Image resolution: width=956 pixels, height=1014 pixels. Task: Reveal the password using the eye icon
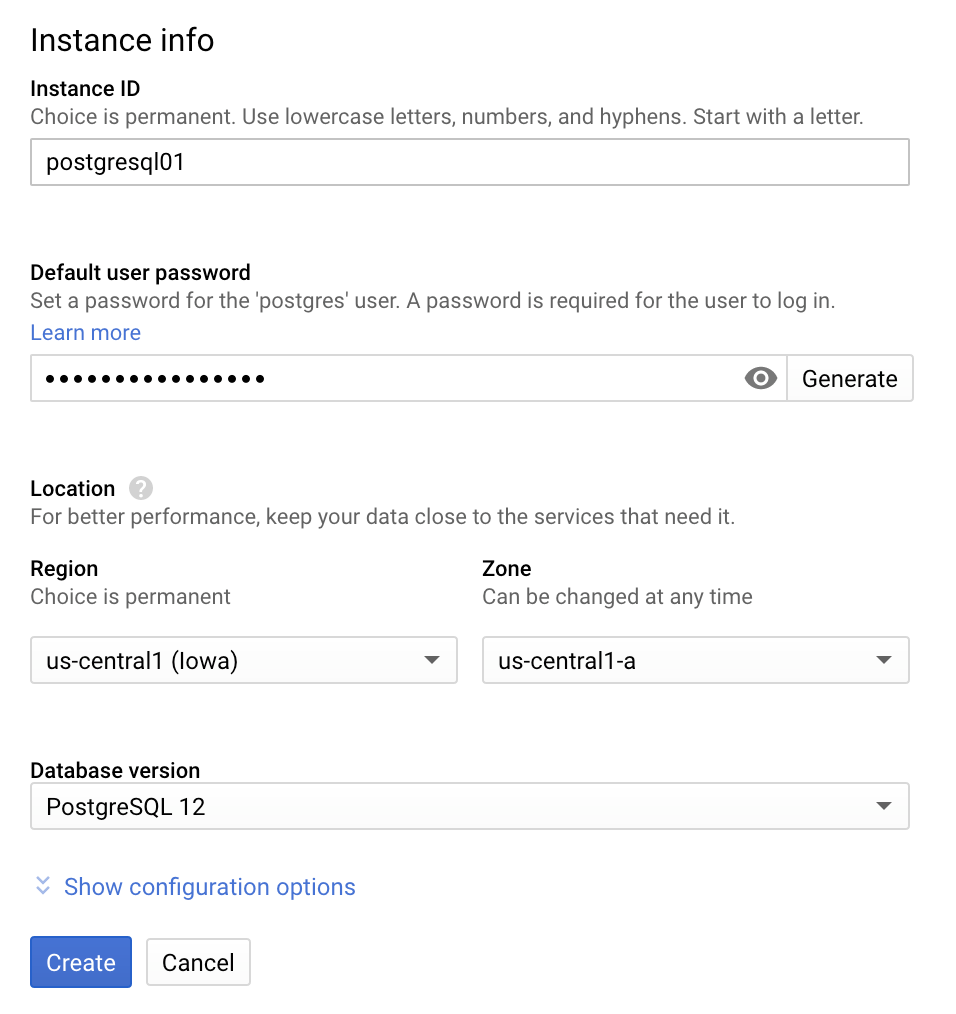(760, 378)
